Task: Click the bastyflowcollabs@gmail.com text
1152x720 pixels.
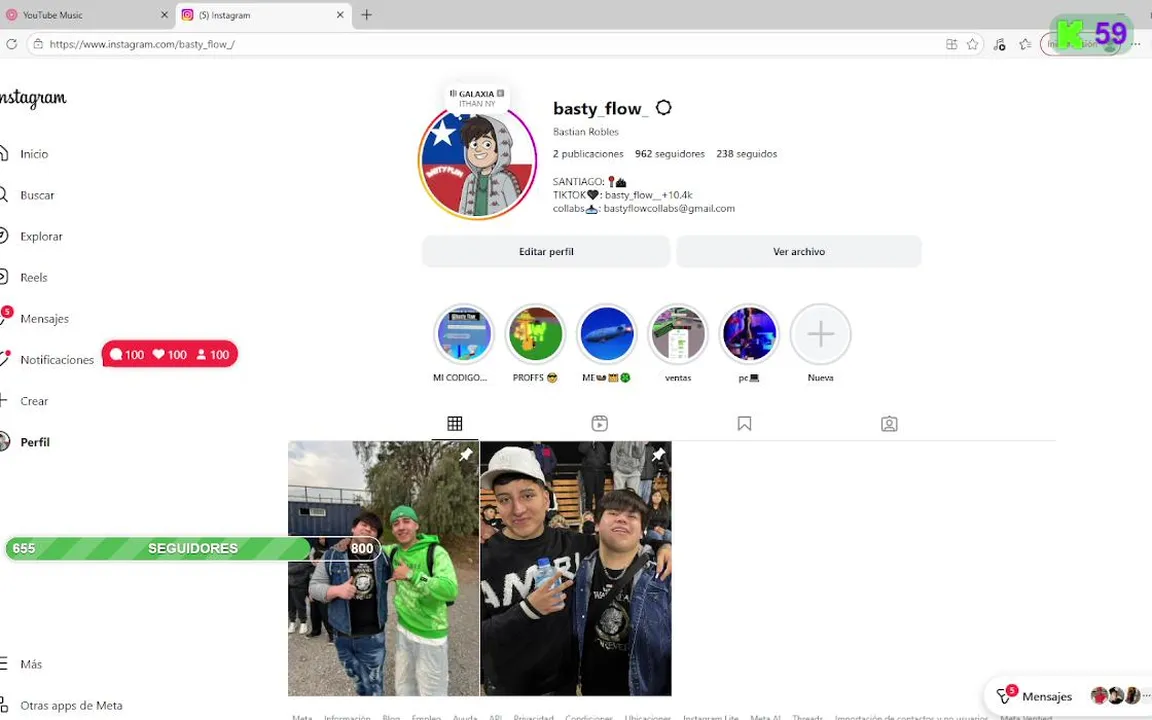Action: [669, 209]
